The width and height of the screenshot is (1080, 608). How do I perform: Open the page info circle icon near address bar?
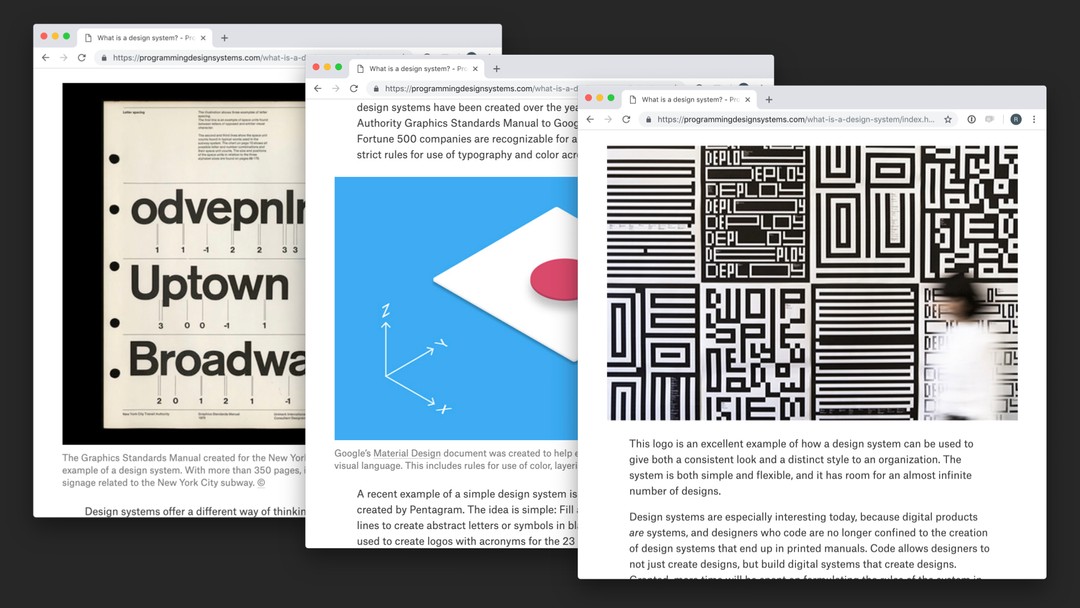point(972,118)
